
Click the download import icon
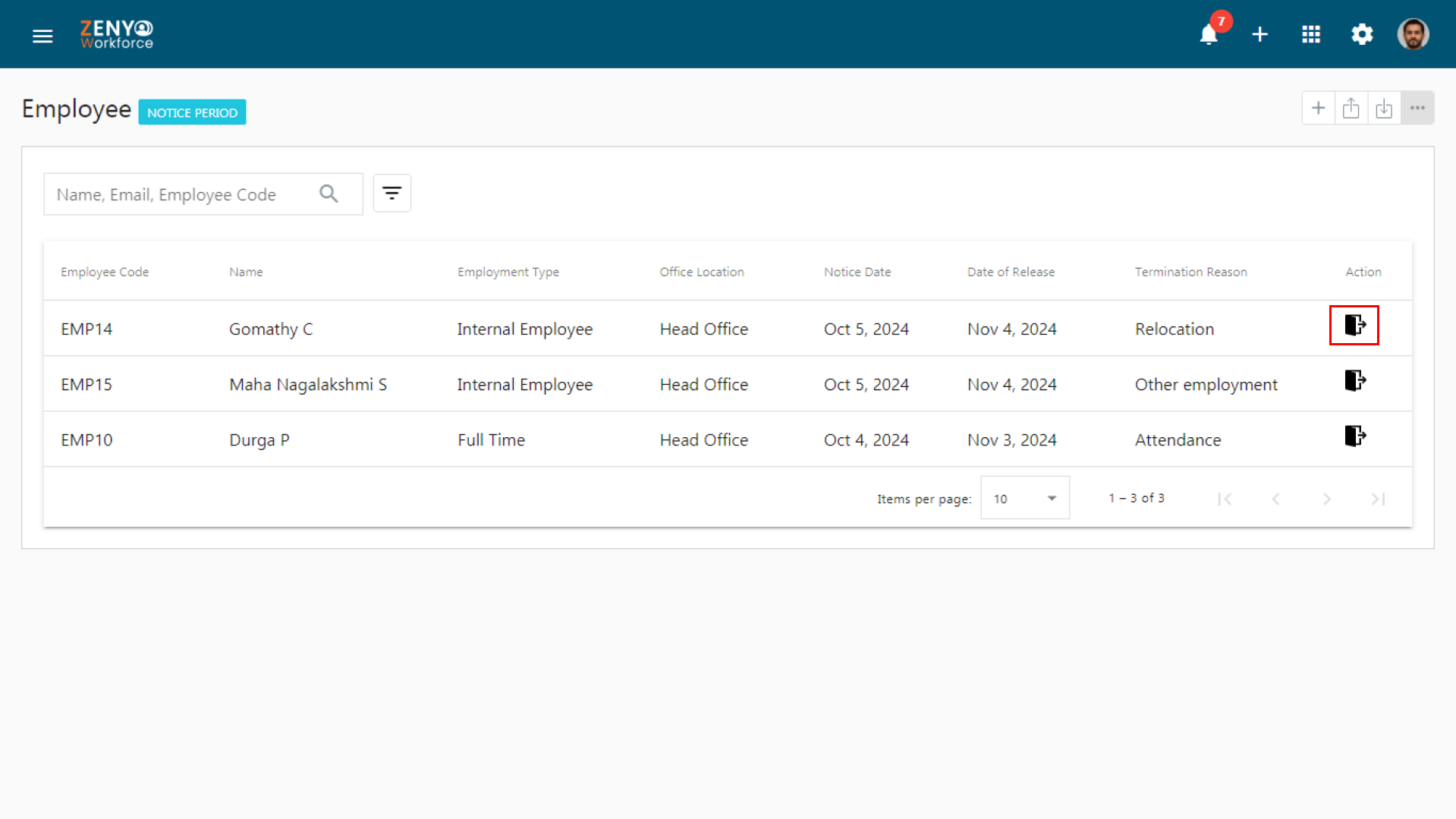click(x=1383, y=109)
